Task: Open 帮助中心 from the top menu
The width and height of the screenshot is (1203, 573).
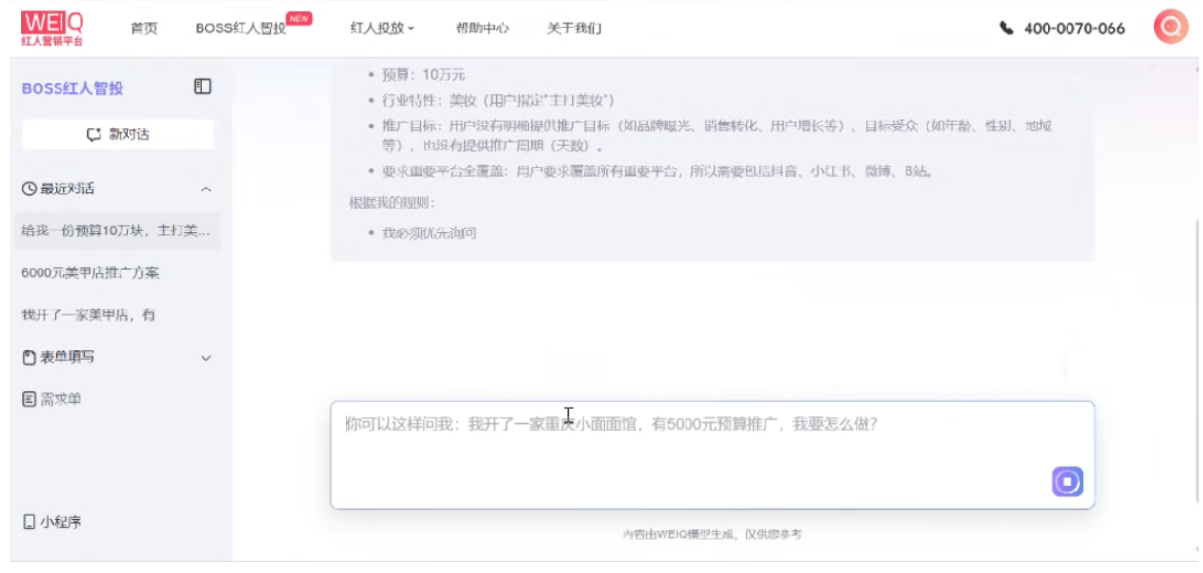Action: (482, 28)
